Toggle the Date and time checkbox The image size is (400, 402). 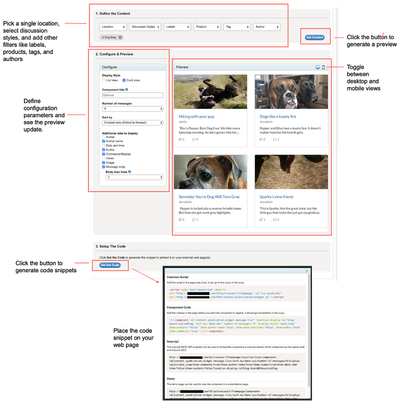[103, 146]
